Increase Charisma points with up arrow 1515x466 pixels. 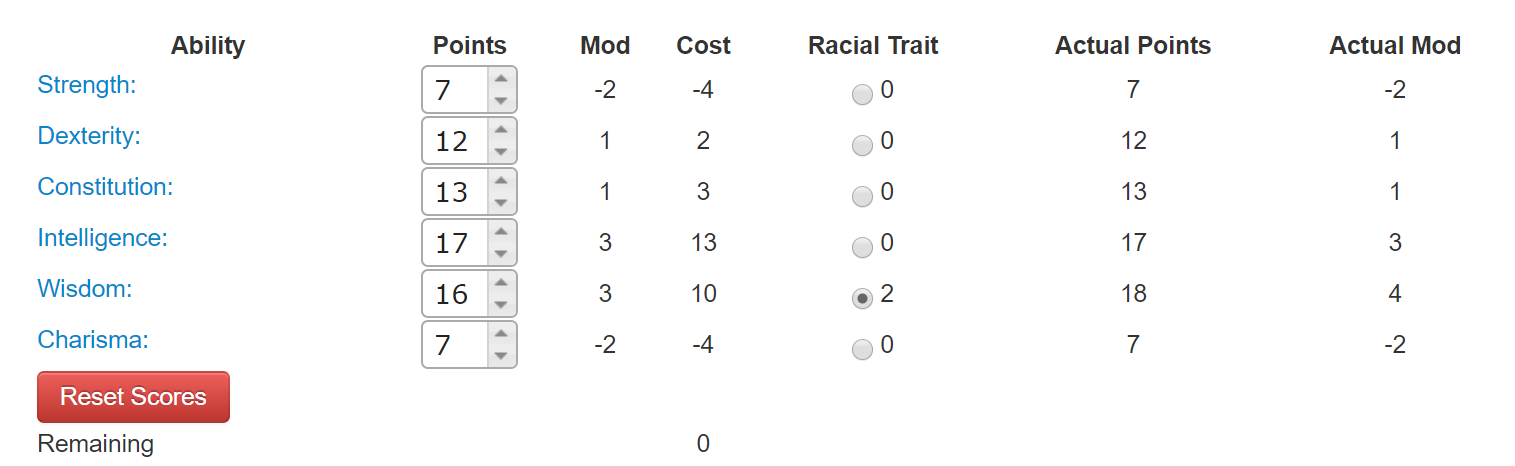(x=500, y=334)
